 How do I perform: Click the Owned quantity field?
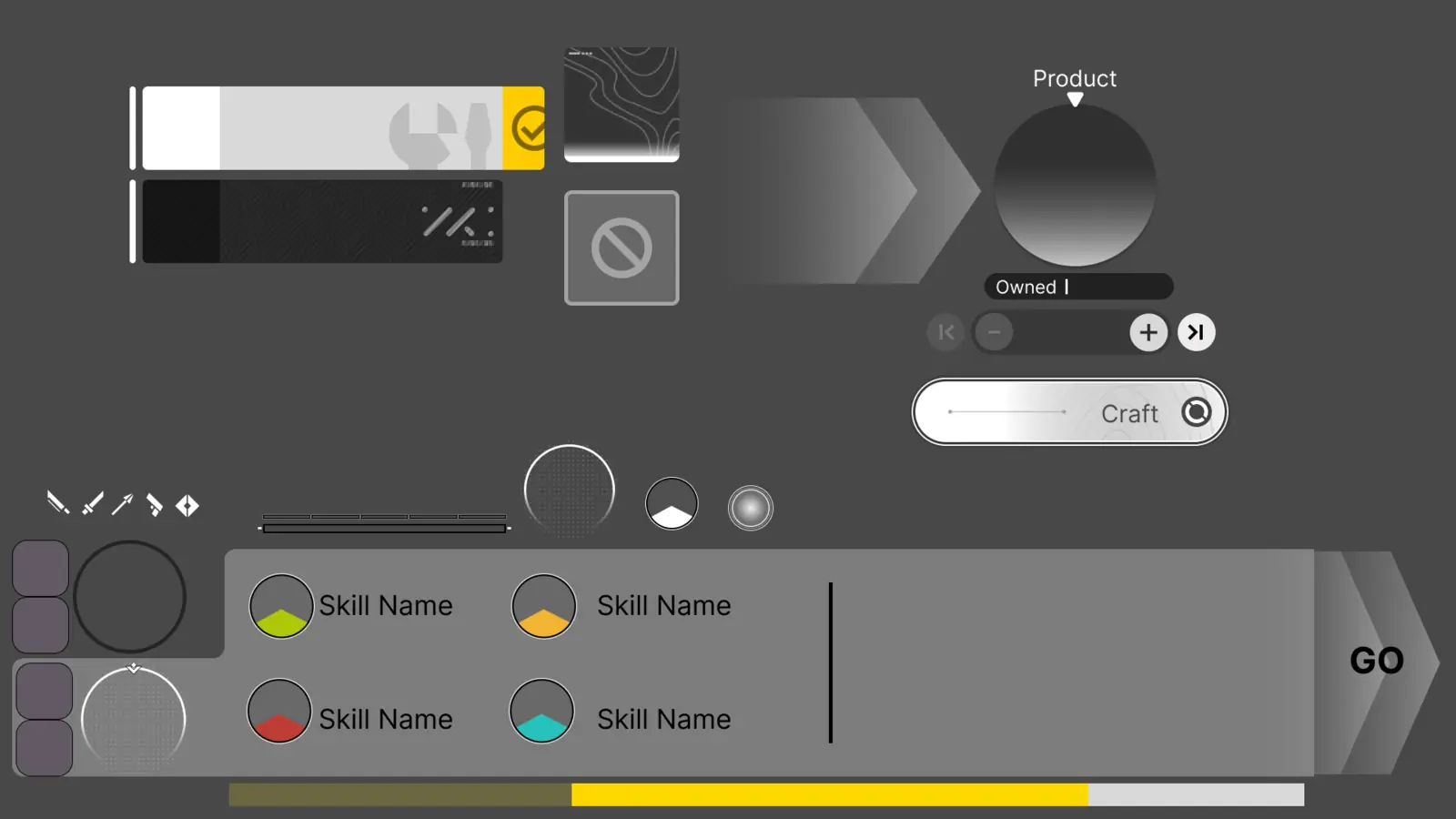[1078, 287]
